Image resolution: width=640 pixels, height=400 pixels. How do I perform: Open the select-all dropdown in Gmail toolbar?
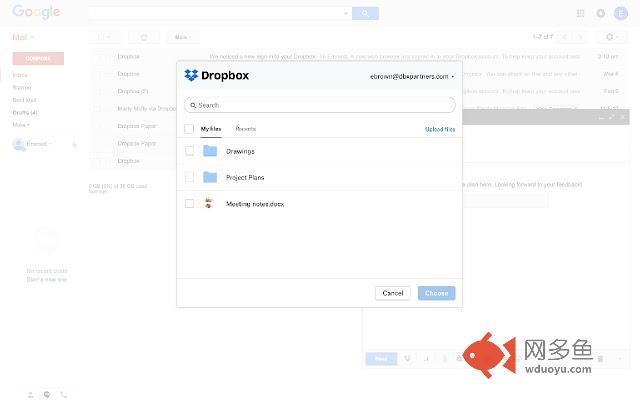point(104,37)
